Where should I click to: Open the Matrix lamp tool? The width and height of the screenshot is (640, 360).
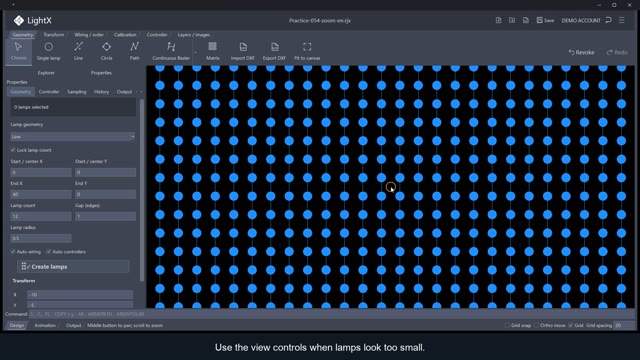(x=213, y=51)
